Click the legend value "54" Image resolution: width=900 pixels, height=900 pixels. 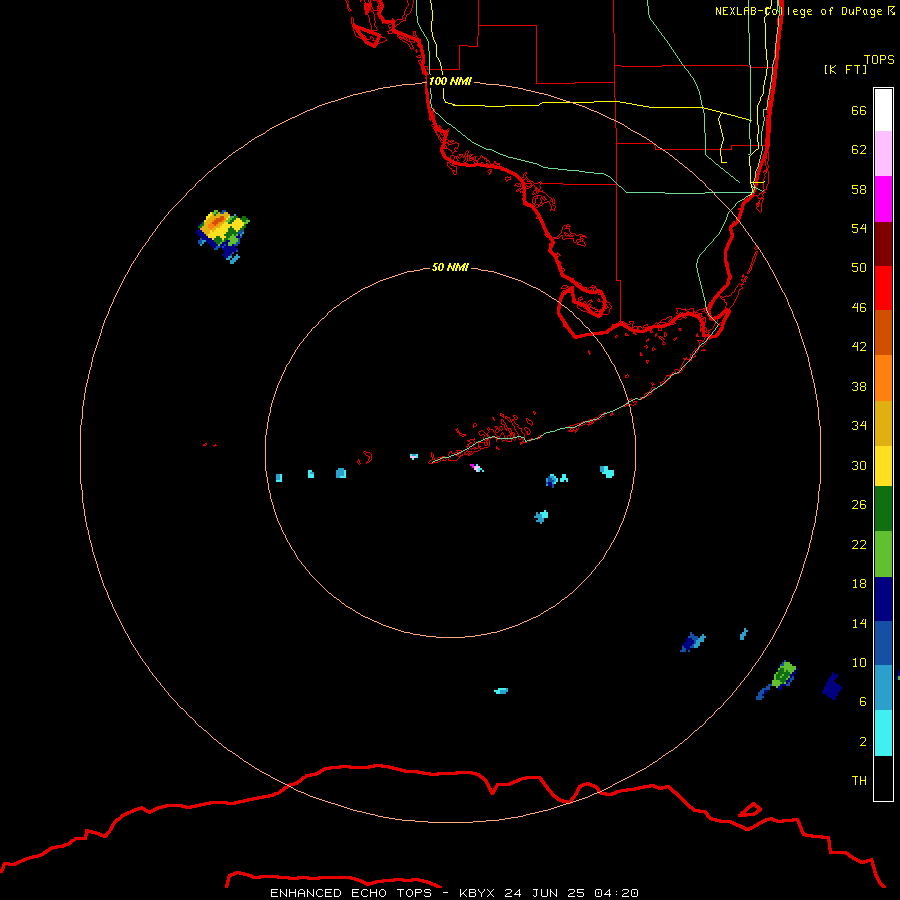coord(859,228)
